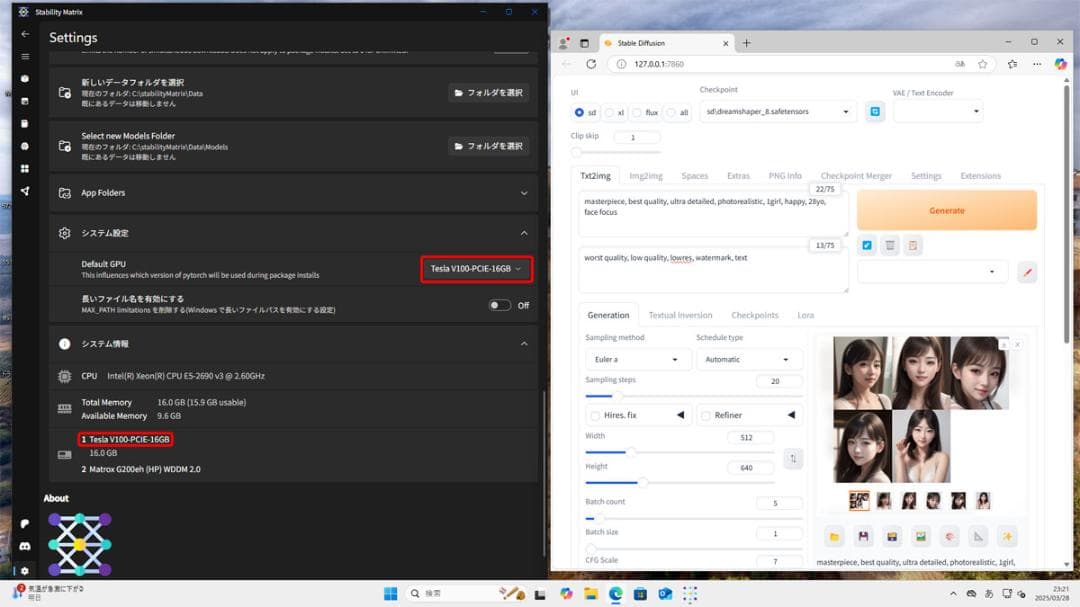The height and width of the screenshot is (607, 1080).
Task: Save the generated image with the floppy disk icon
Action: [864, 536]
